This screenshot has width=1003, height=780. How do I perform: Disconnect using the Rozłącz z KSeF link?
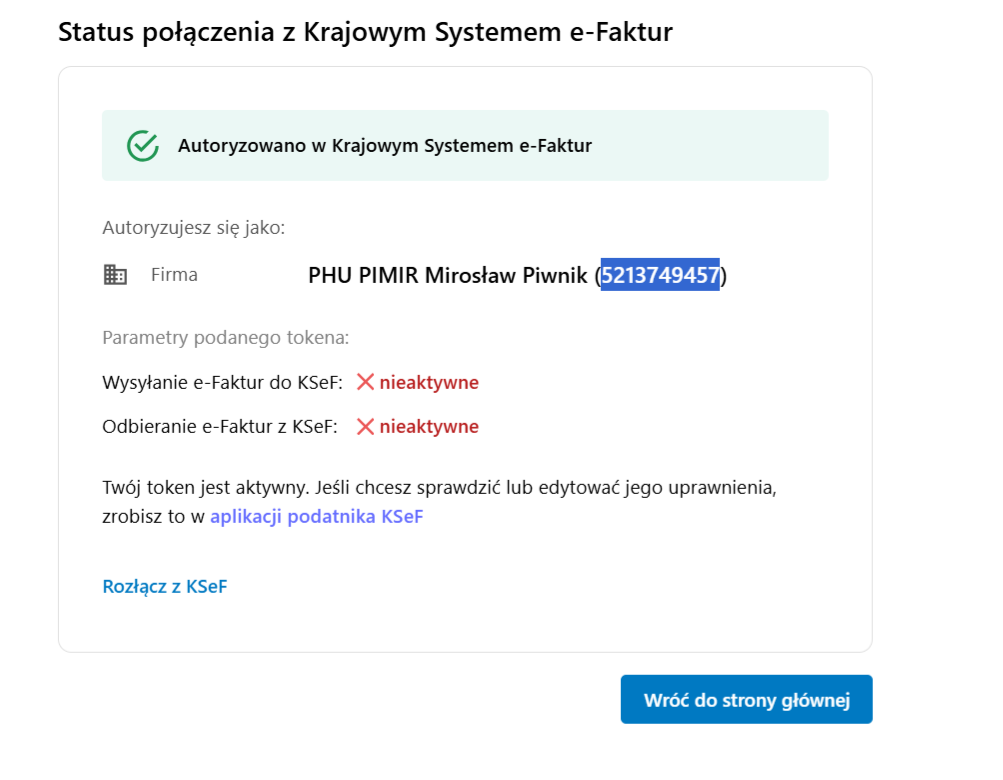pos(165,587)
